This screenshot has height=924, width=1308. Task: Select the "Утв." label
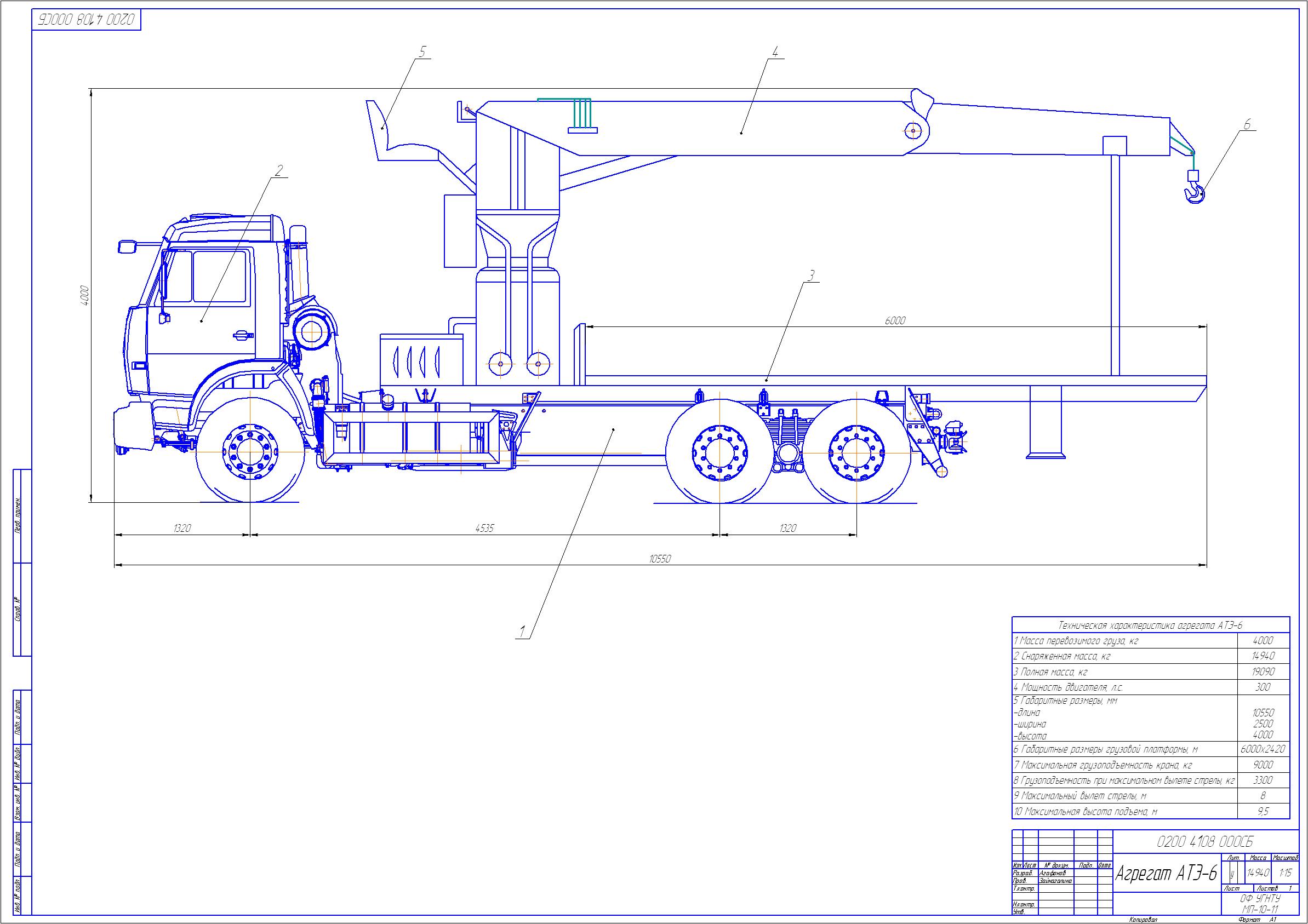[x=1019, y=912]
